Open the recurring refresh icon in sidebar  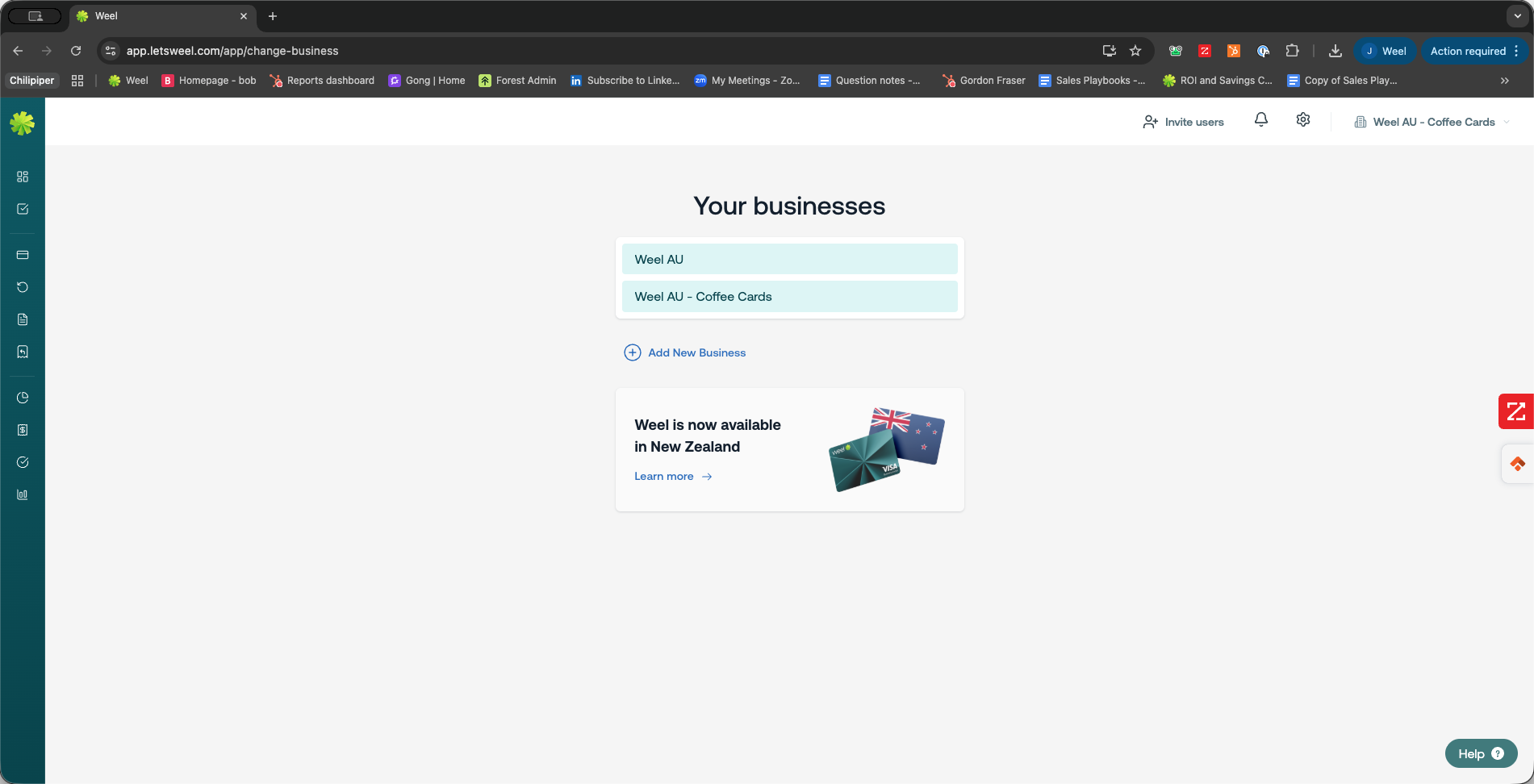pos(23,287)
